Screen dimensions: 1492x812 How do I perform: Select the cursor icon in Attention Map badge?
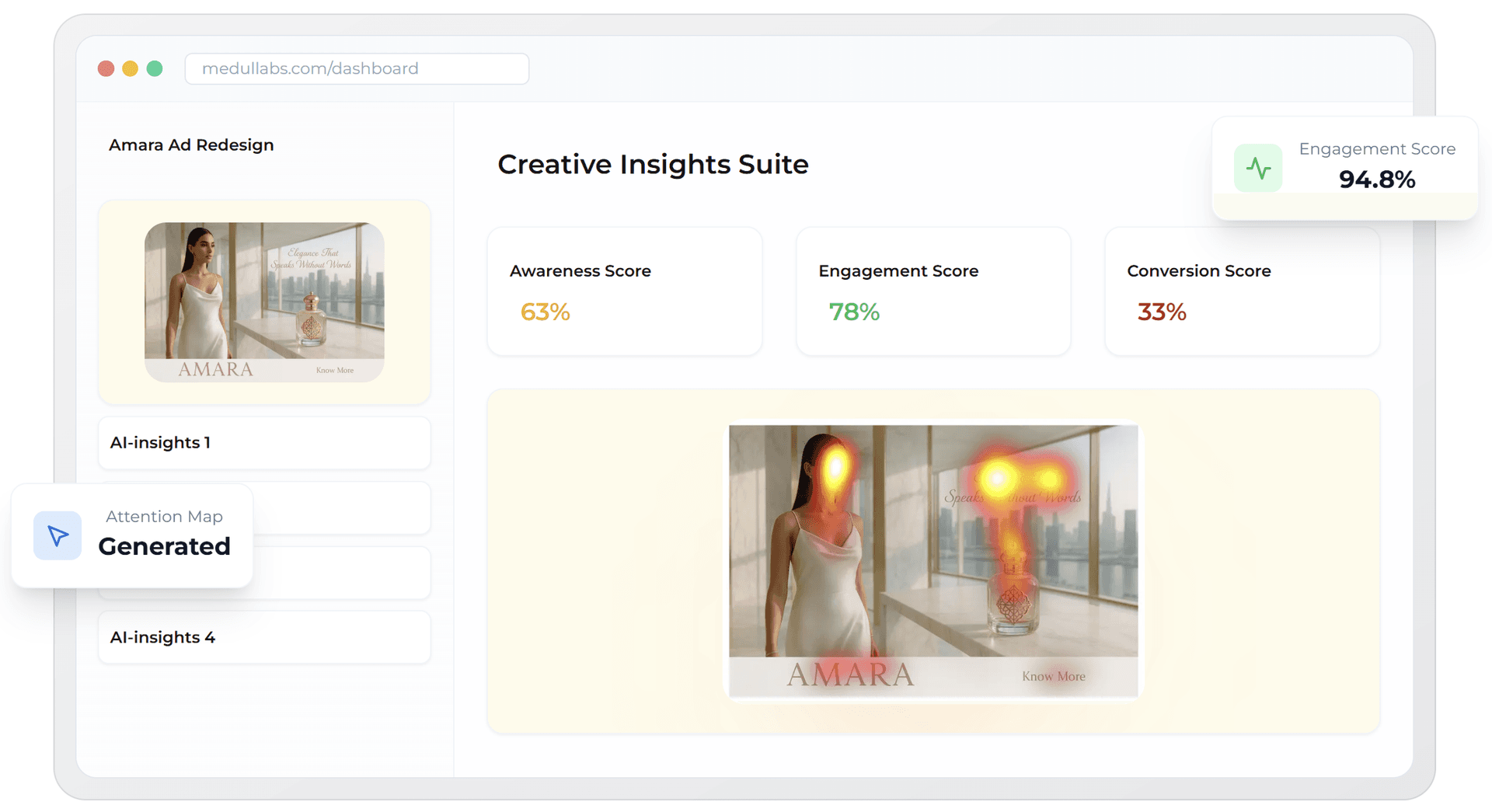57,535
